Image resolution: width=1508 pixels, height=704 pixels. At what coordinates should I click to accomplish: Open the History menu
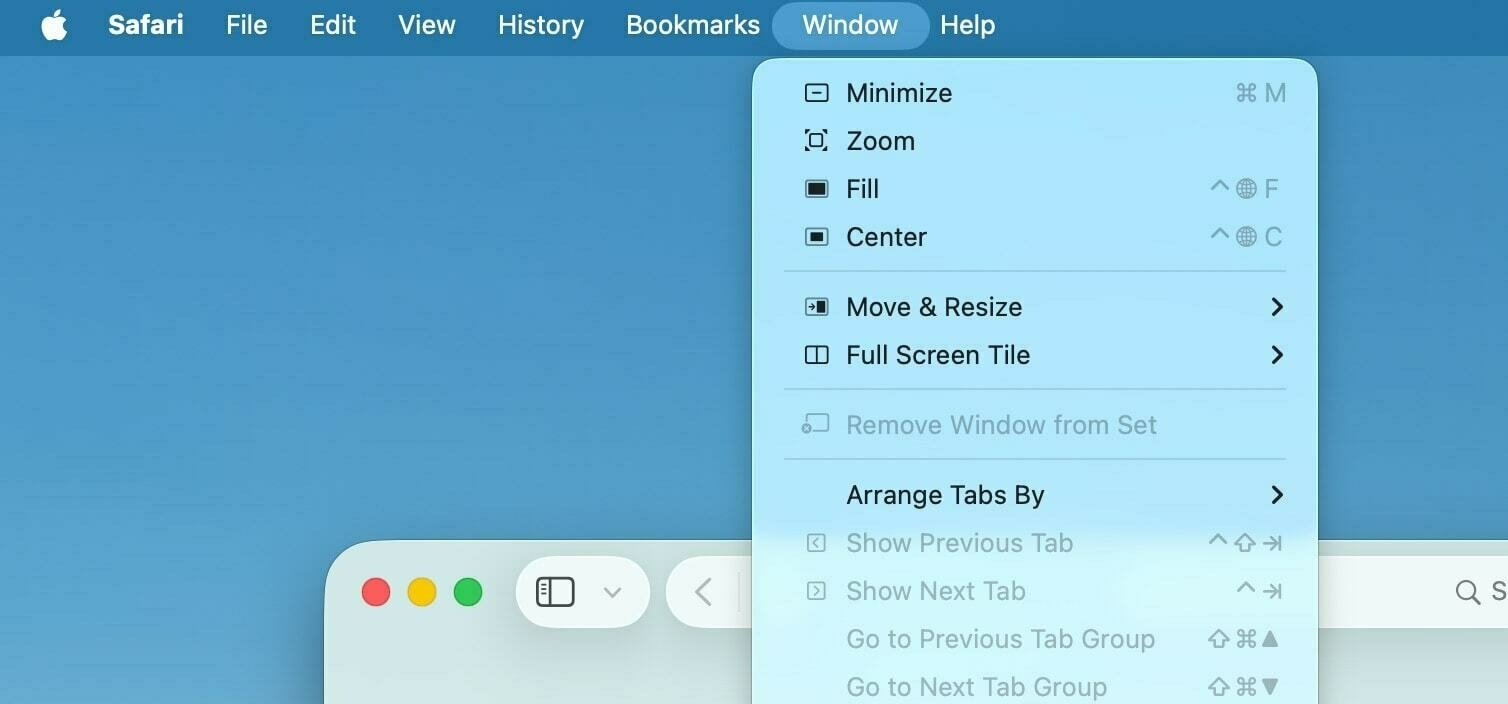coord(541,25)
